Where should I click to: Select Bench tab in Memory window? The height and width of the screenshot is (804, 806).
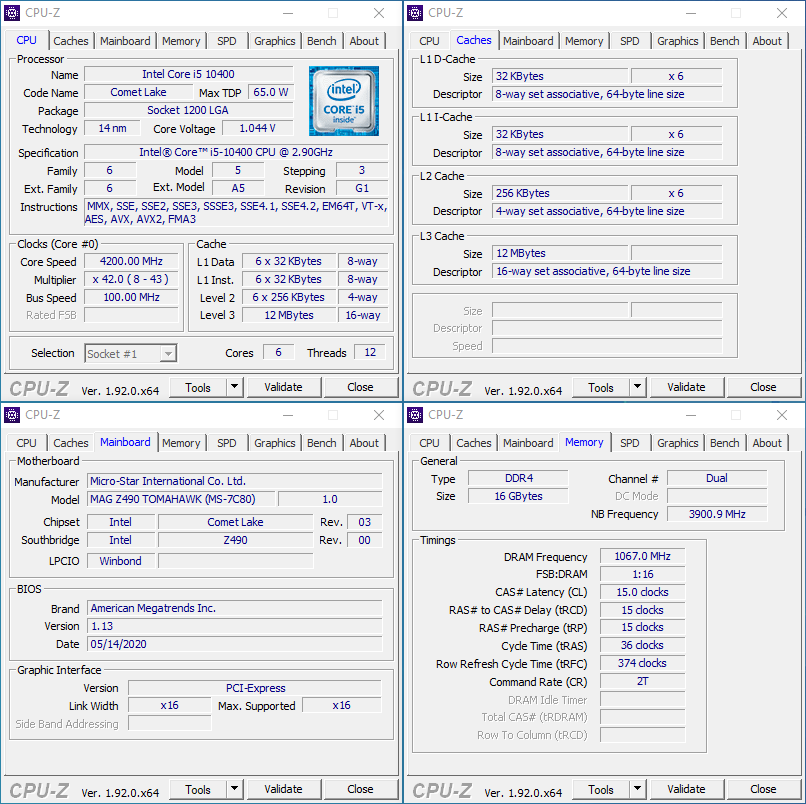[725, 443]
